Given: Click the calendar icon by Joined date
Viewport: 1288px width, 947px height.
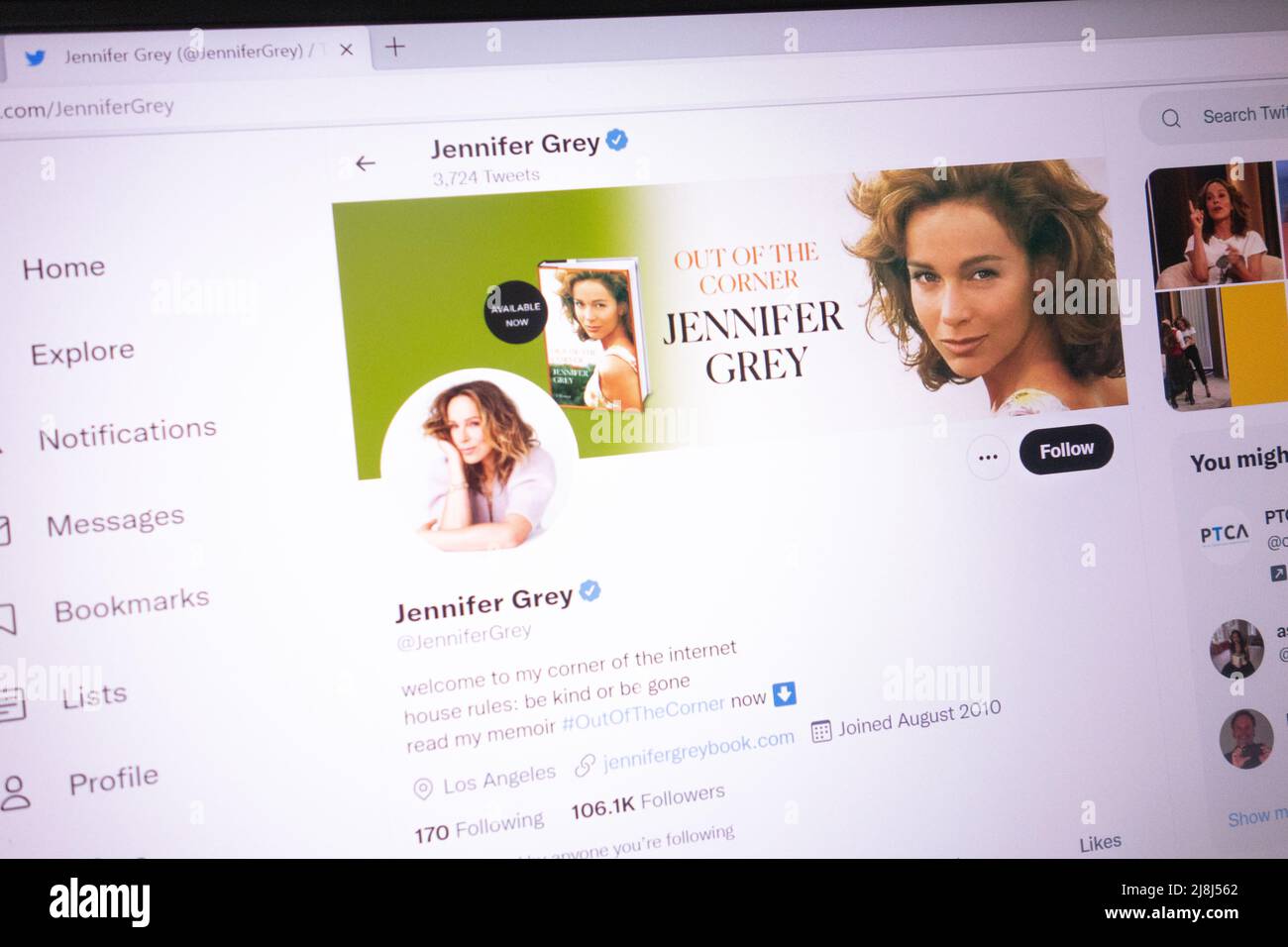Looking at the screenshot, I should [820, 731].
